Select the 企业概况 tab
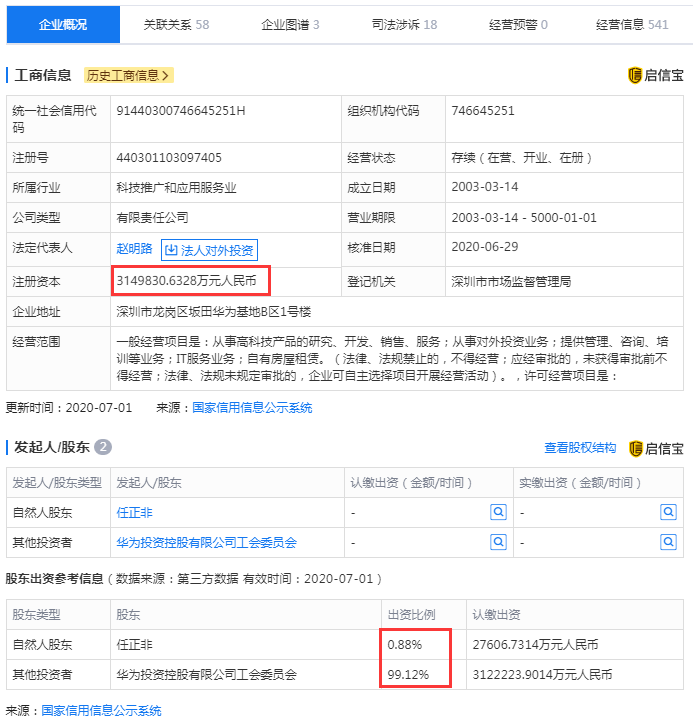693x721 pixels. pos(63,24)
